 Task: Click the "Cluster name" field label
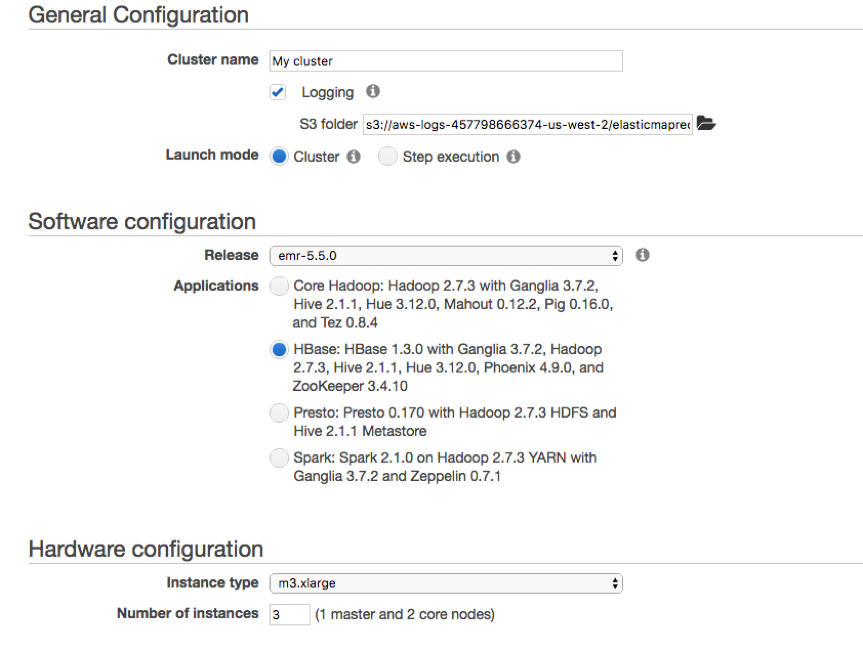(x=212, y=60)
